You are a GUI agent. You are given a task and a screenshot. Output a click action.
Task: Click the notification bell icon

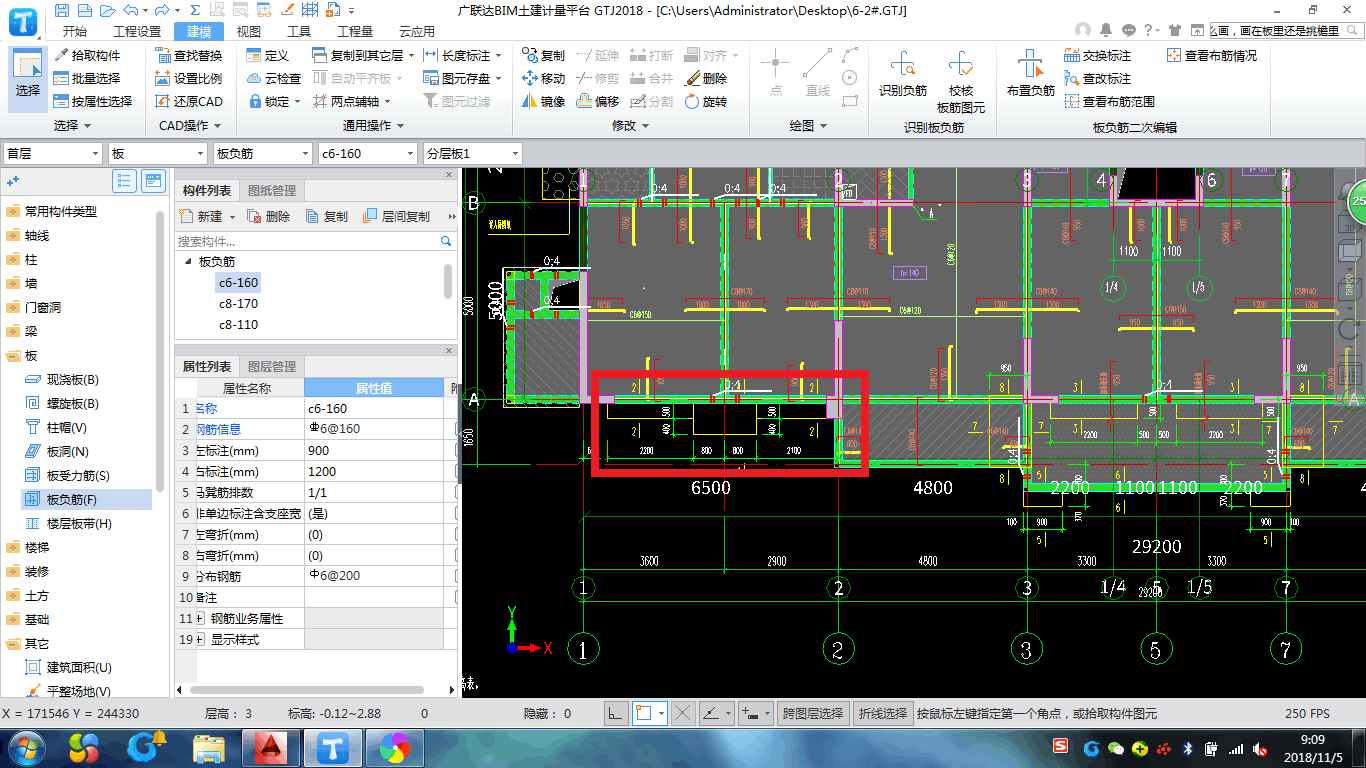click(1106, 30)
